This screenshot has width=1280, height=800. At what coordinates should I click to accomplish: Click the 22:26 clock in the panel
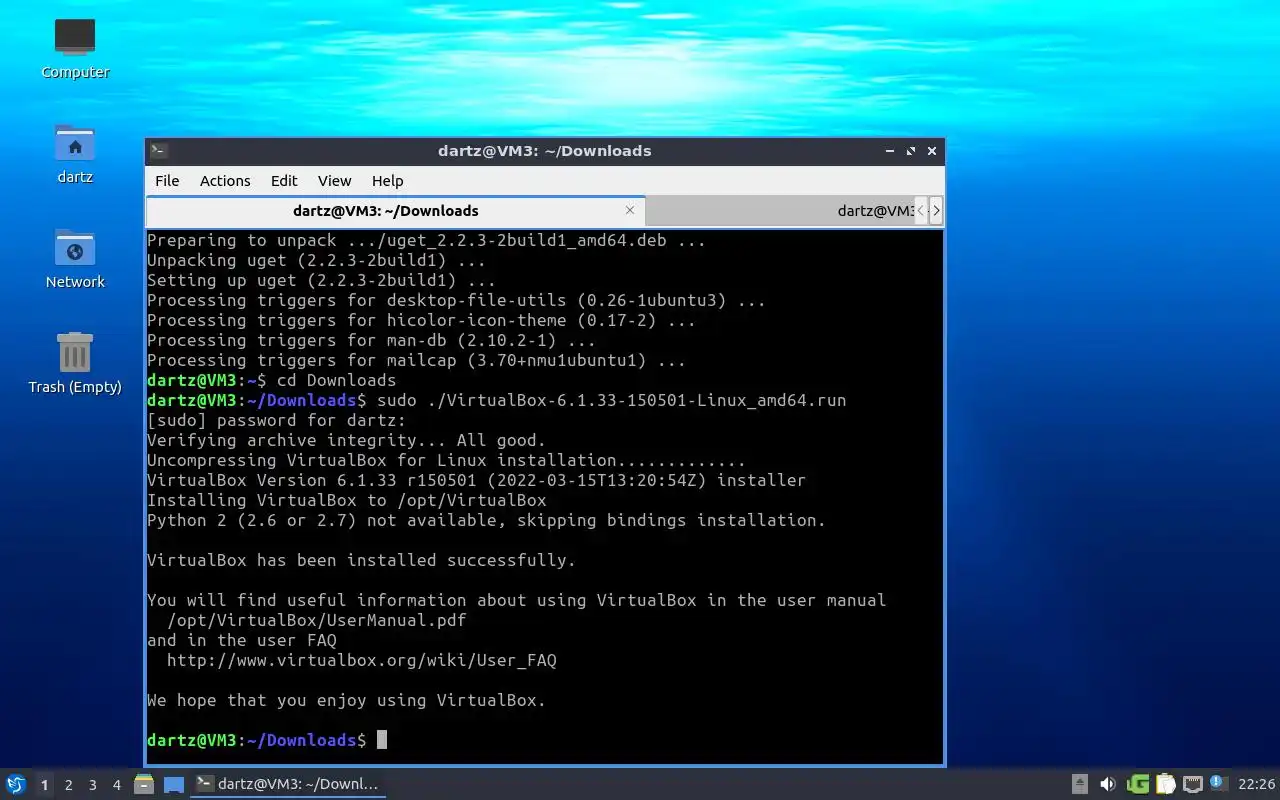[x=1256, y=784]
